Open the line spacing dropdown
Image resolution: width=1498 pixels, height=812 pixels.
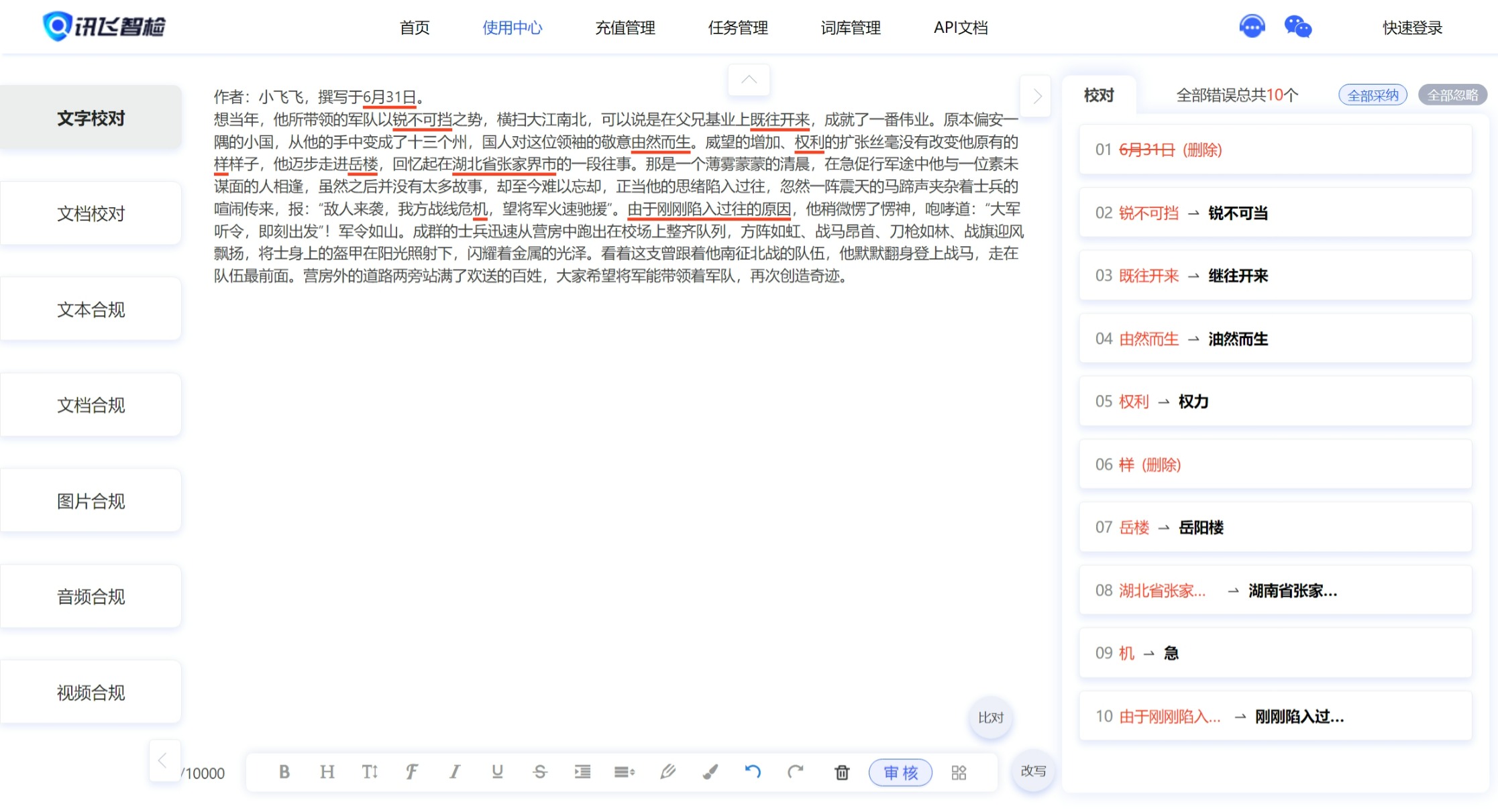pos(625,772)
